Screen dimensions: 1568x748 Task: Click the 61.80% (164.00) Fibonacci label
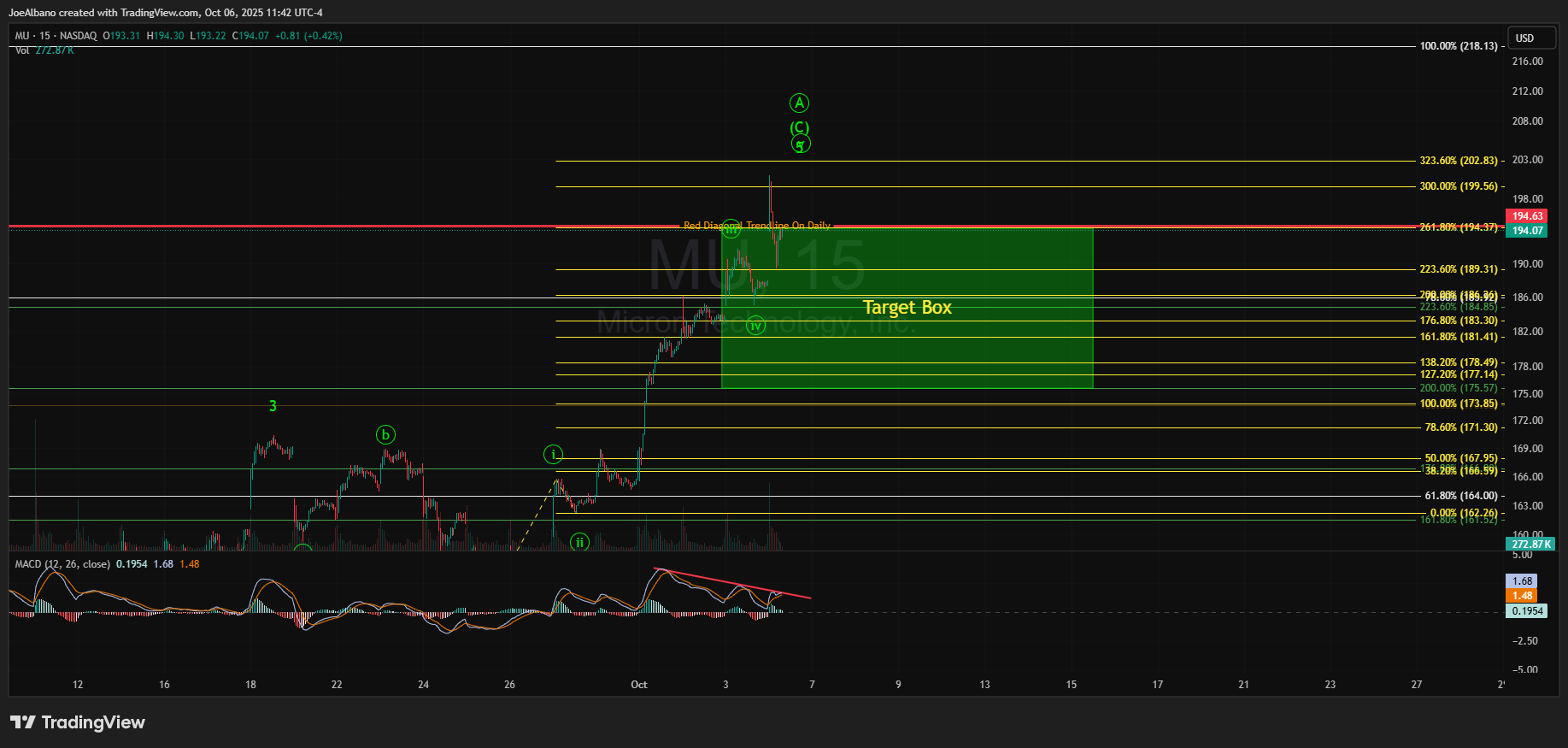pos(1461,496)
